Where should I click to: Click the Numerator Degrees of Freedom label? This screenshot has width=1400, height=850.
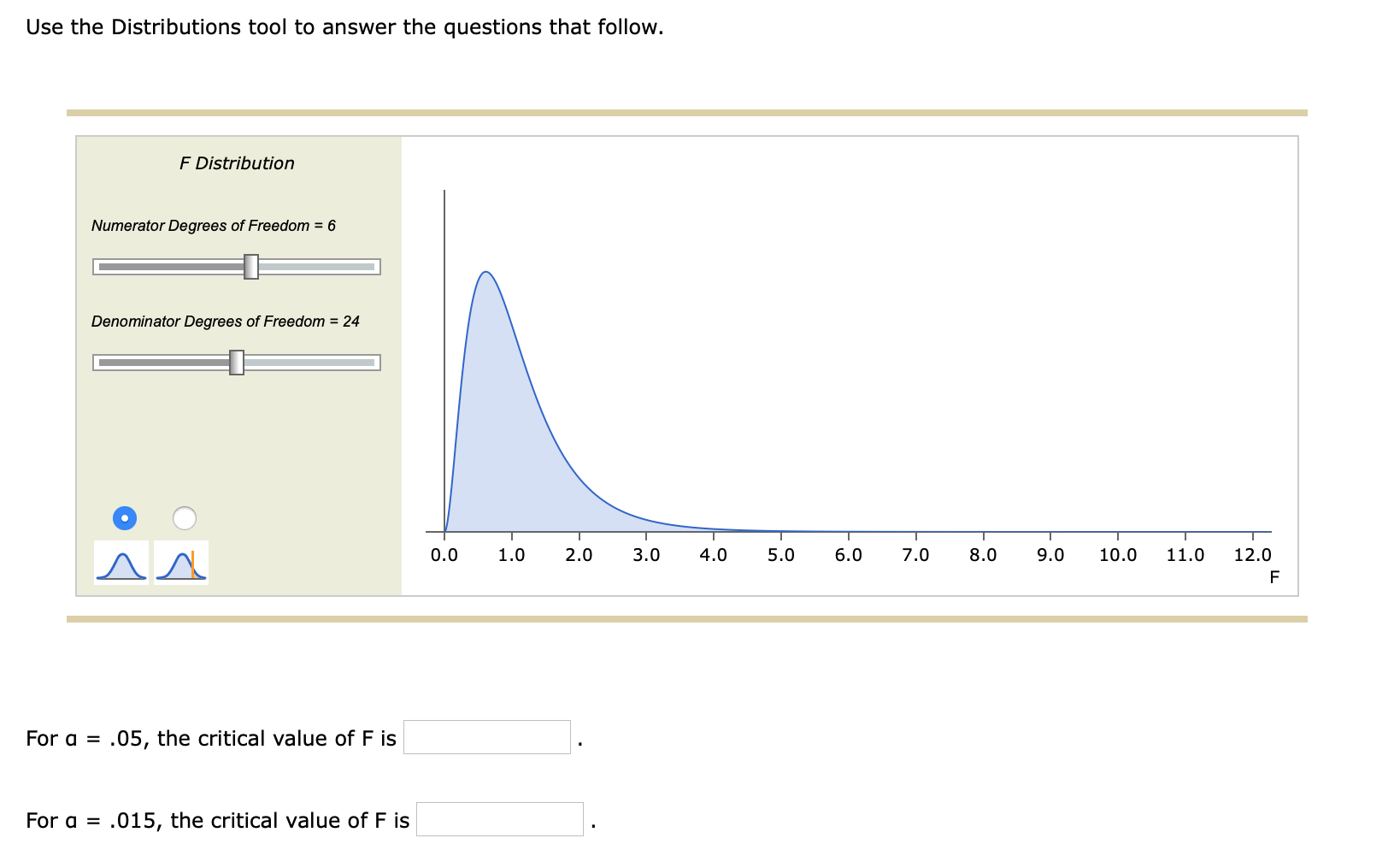tap(213, 225)
